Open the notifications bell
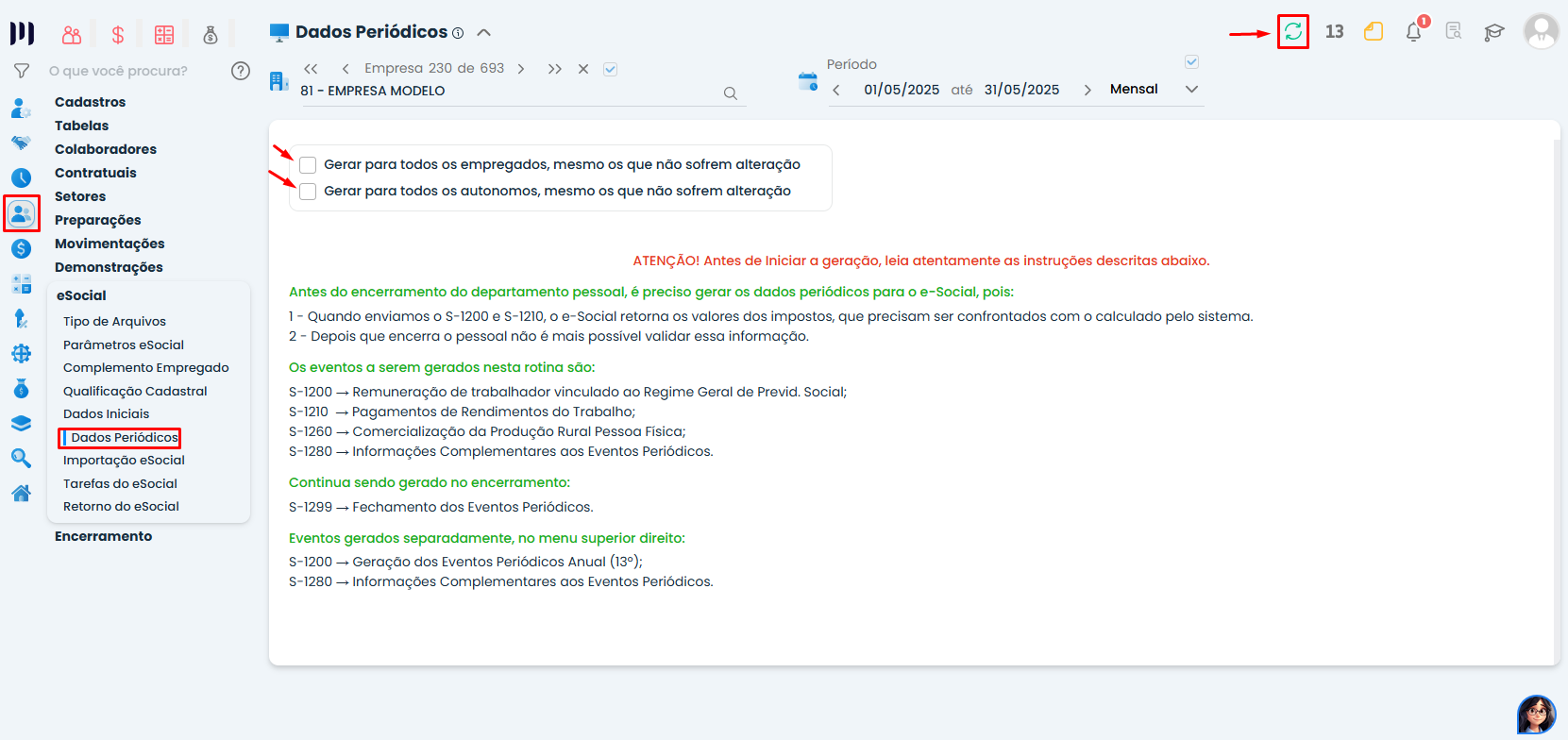Screen dimensions: 1568x740 (1414, 32)
